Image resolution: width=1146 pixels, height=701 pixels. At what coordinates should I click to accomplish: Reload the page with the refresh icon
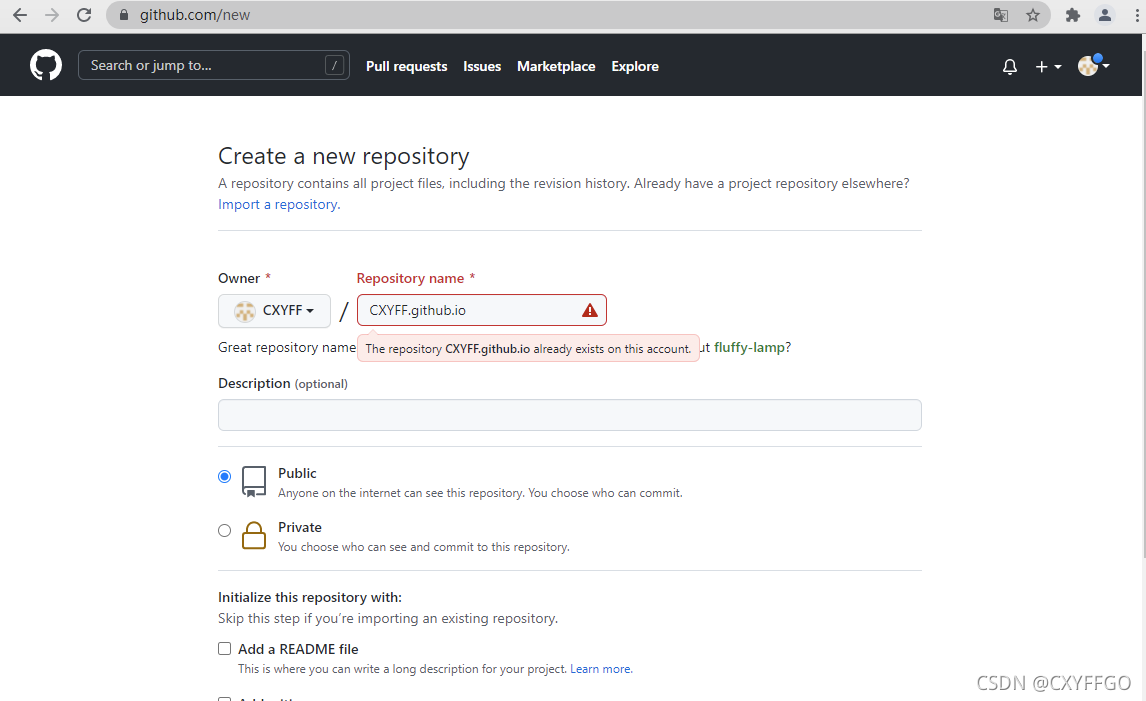tap(84, 15)
